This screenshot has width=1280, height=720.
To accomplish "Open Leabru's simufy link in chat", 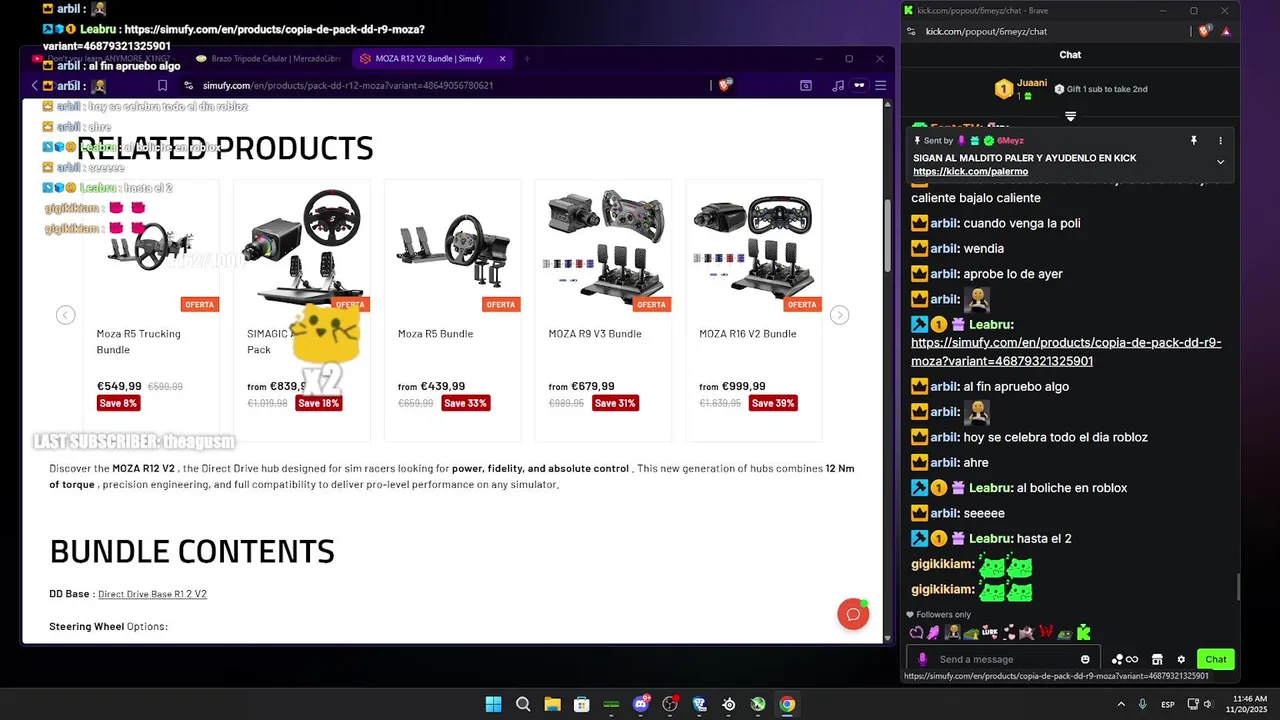I will pos(1066,351).
